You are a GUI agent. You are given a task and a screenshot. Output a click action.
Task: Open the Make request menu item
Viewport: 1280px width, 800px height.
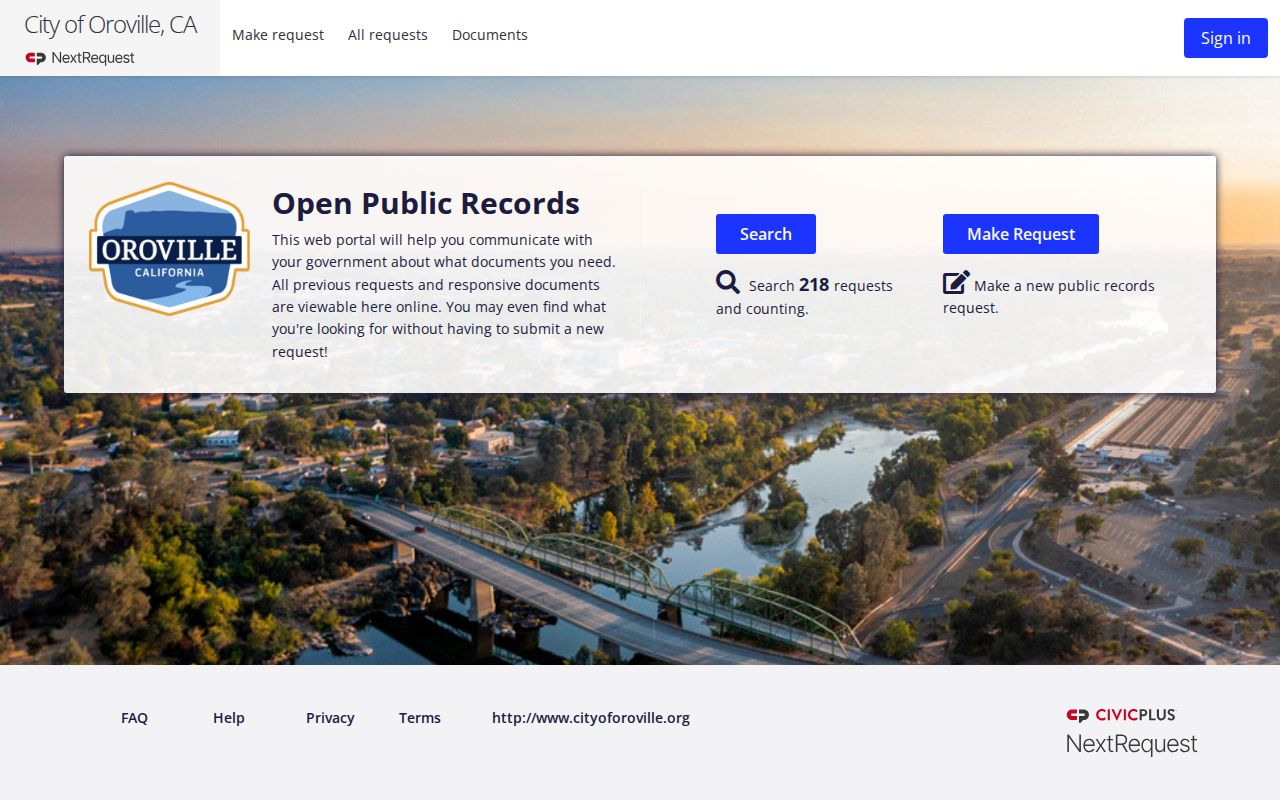pyautogui.click(x=278, y=35)
